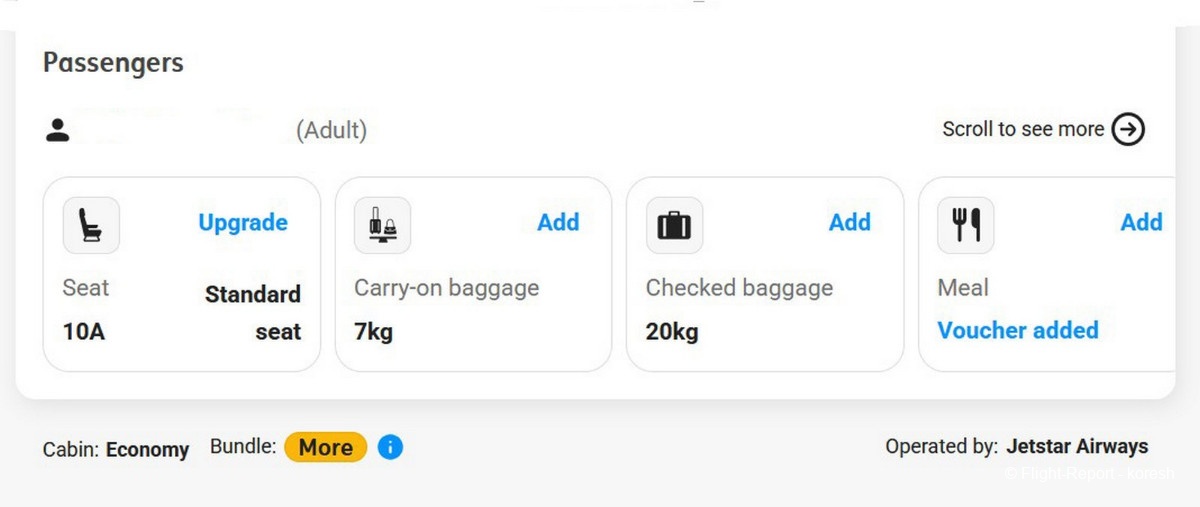Click the checked baggage suitcase icon
Image resolution: width=1200 pixels, height=507 pixels.
pos(674,225)
